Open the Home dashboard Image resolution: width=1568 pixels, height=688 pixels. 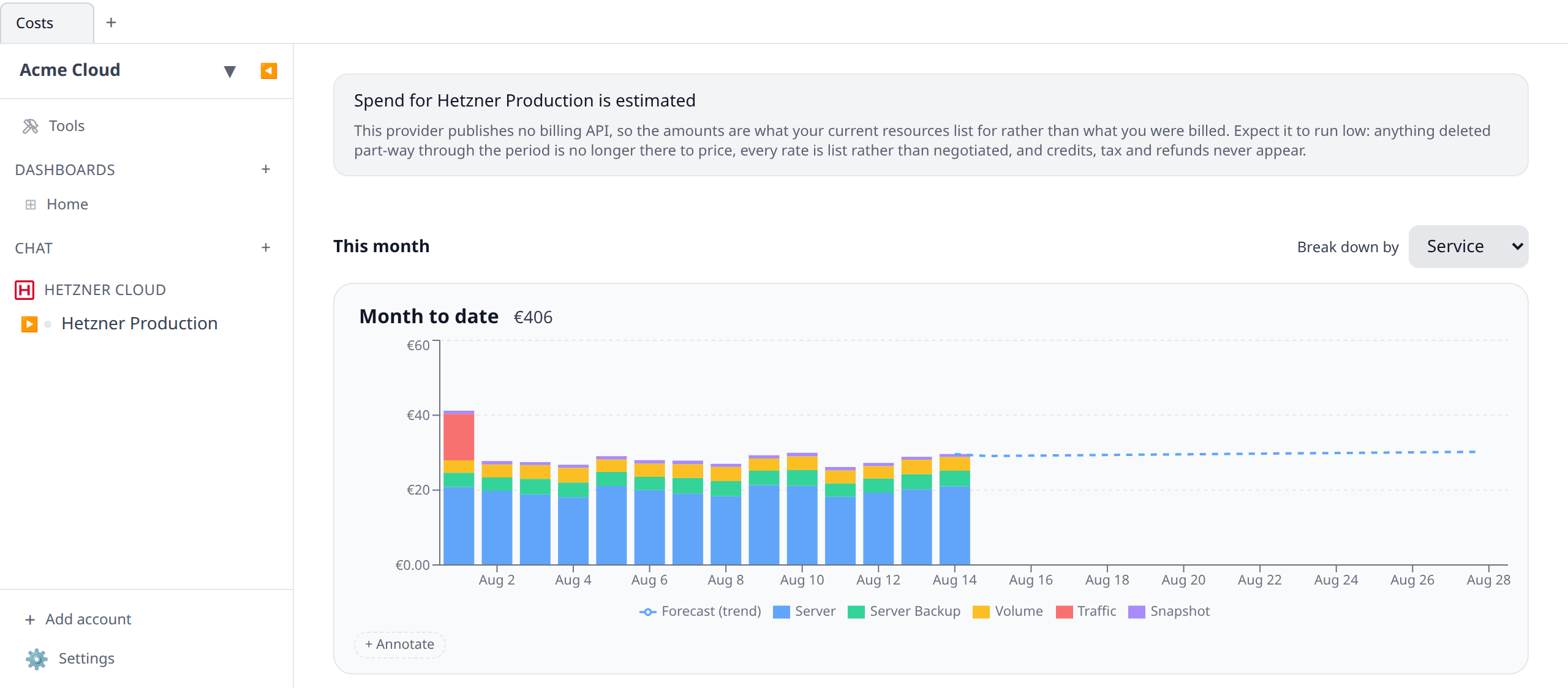[x=67, y=204]
